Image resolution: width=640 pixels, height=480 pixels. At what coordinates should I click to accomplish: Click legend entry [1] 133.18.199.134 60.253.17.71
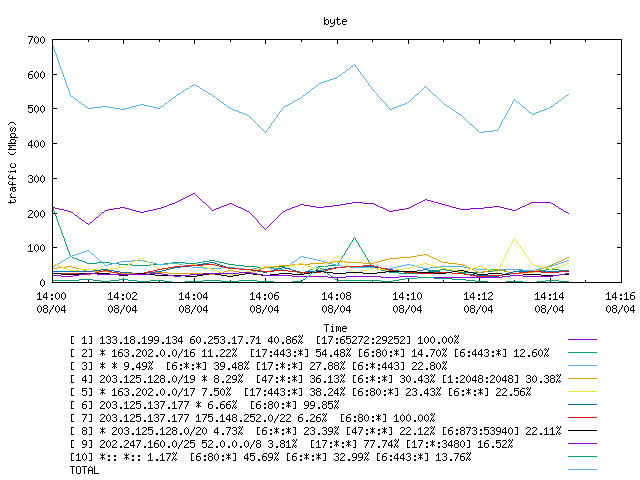264,340
